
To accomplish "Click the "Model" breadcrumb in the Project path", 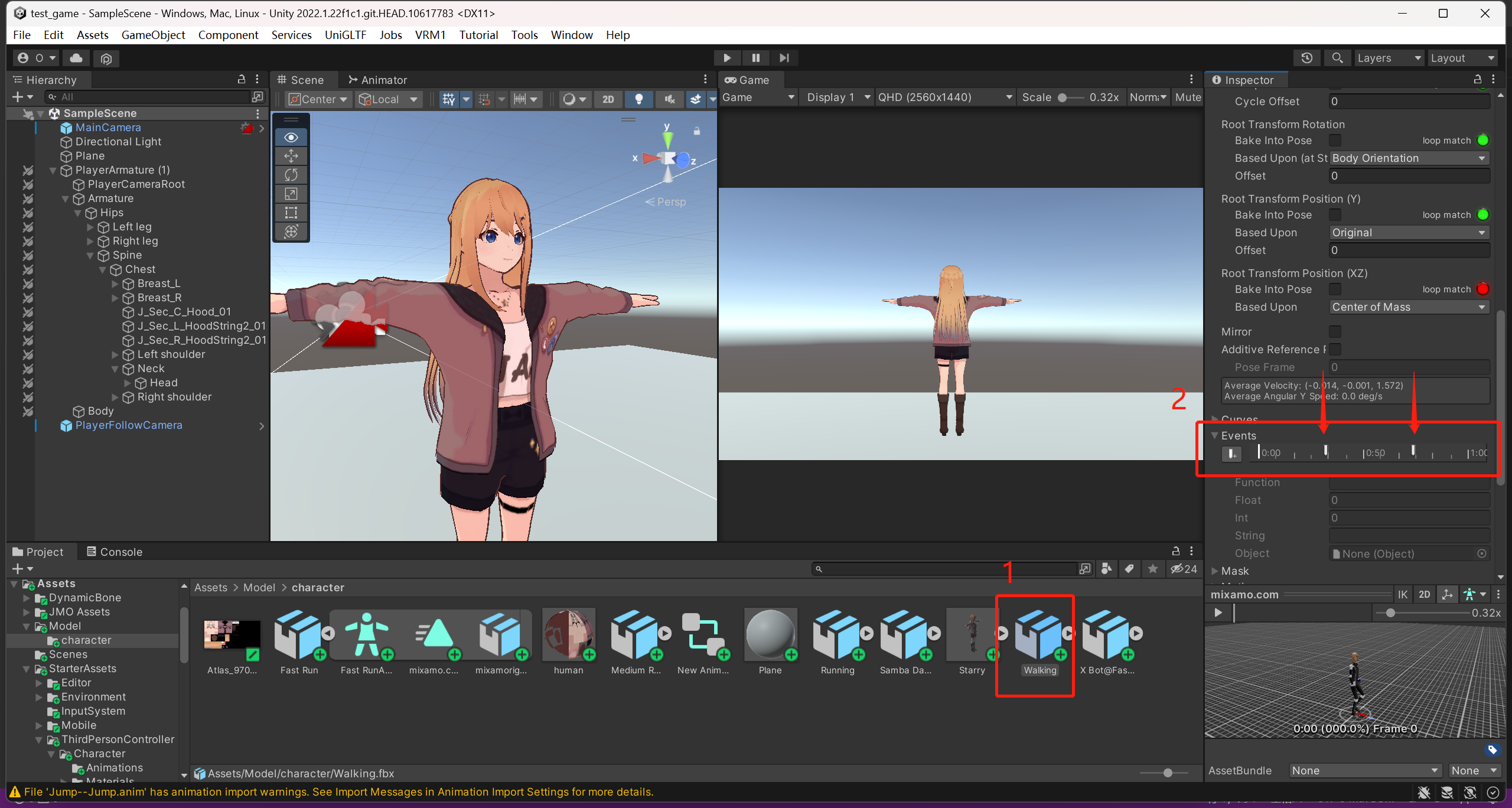I will pos(259,587).
